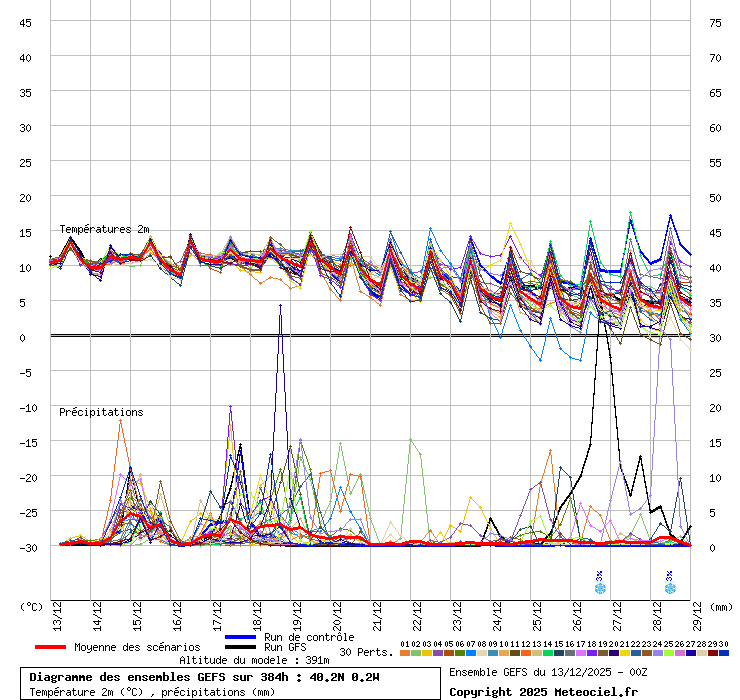Click the 'Copyright 2025 Meteociel.fr' text
Image resolution: width=740 pixels, height=700 pixels.
tap(543, 692)
